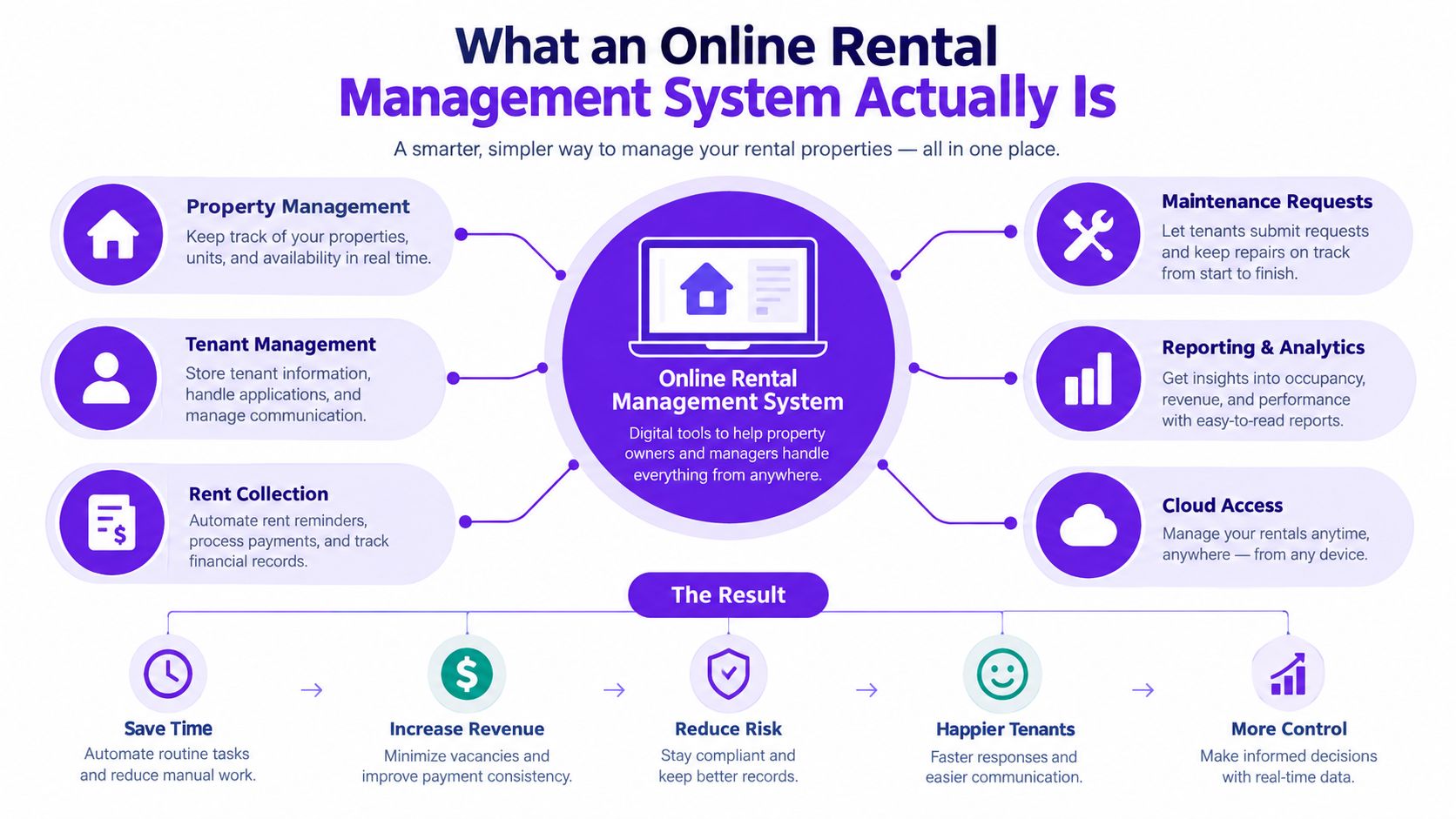Select the "Automate rent reminders" description
Viewport: 1456px width, 819px height.
(x=289, y=540)
